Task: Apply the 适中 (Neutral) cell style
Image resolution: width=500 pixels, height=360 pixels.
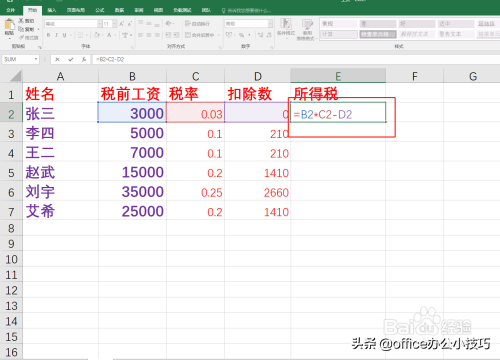Action: (x=456, y=24)
